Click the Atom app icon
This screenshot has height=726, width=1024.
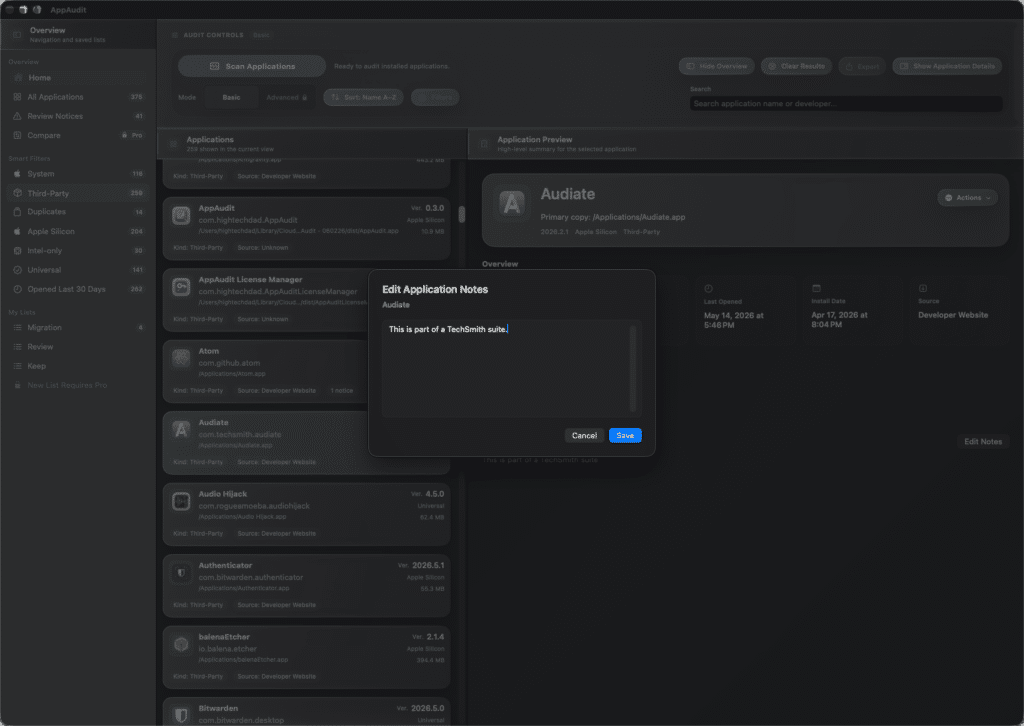click(x=181, y=358)
